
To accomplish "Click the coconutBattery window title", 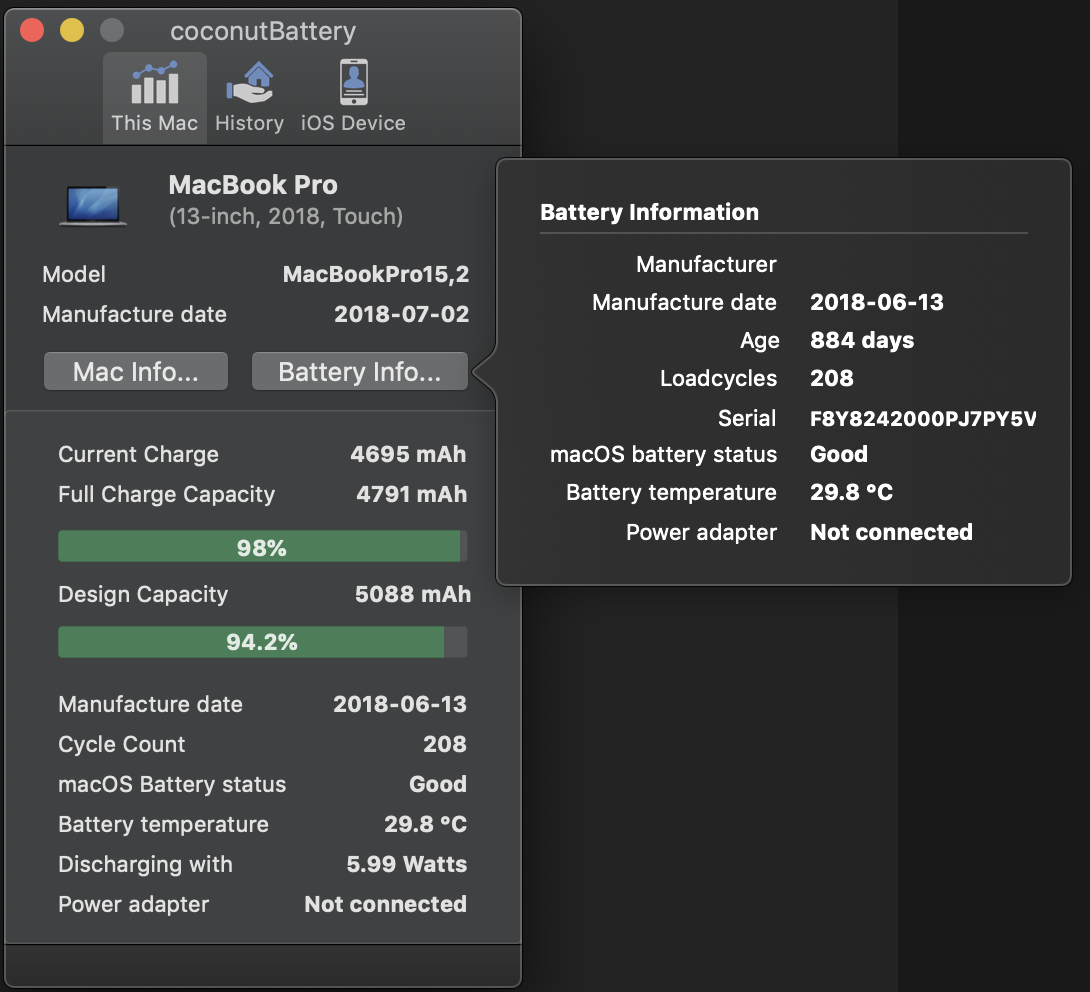I will (263, 31).
